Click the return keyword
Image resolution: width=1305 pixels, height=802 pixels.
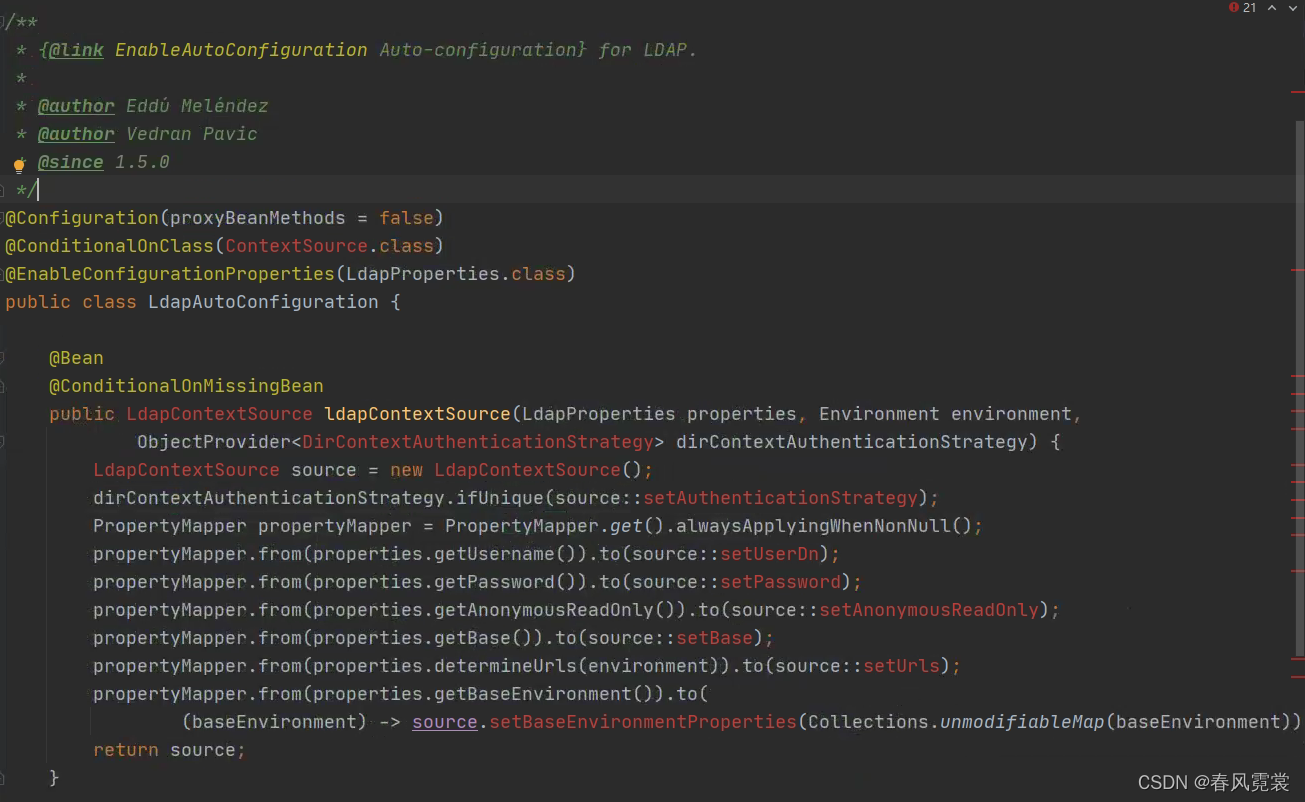click(x=126, y=750)
